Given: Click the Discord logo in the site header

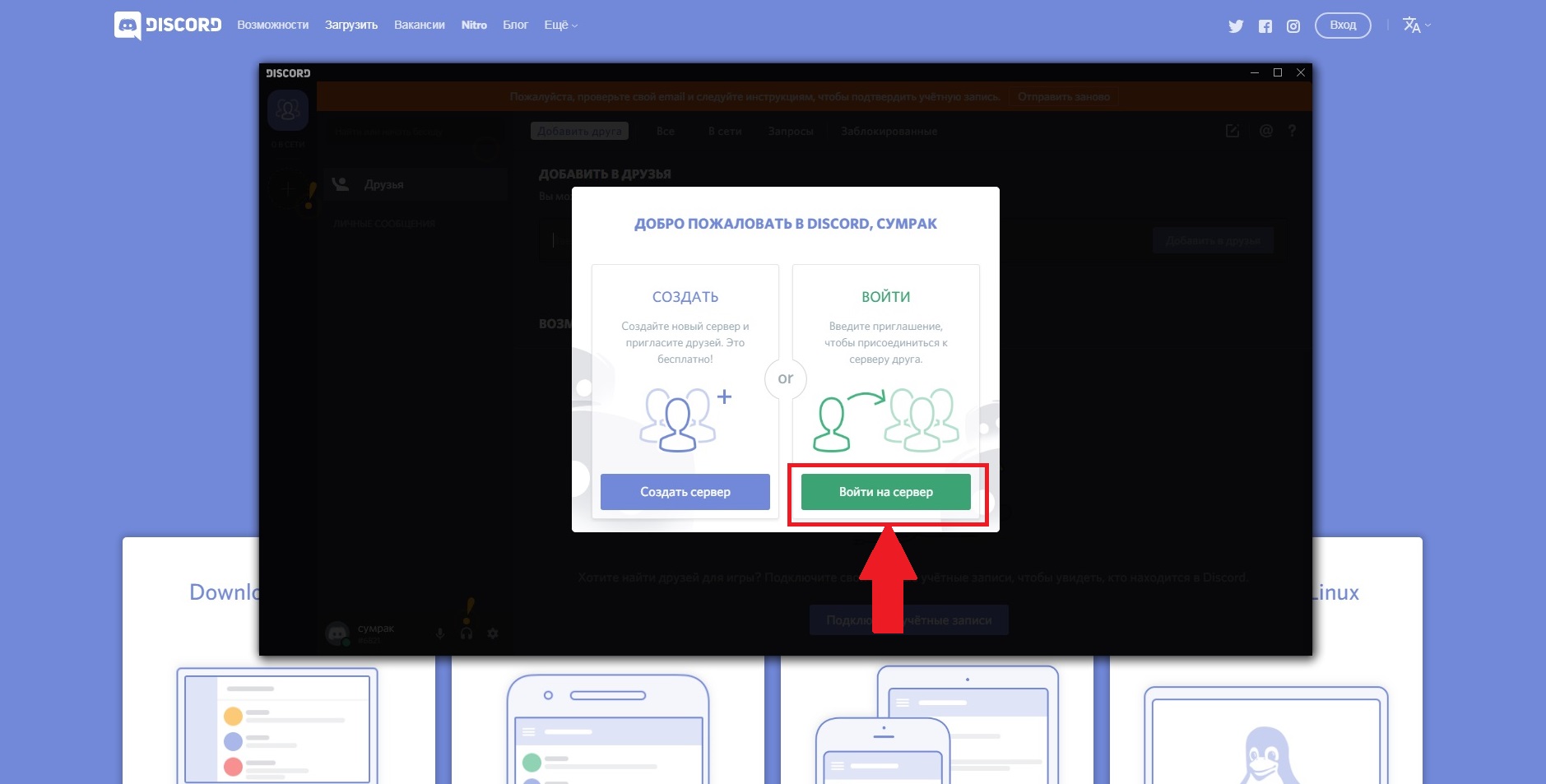Looking at the screenshot, I should pos(168,26).
